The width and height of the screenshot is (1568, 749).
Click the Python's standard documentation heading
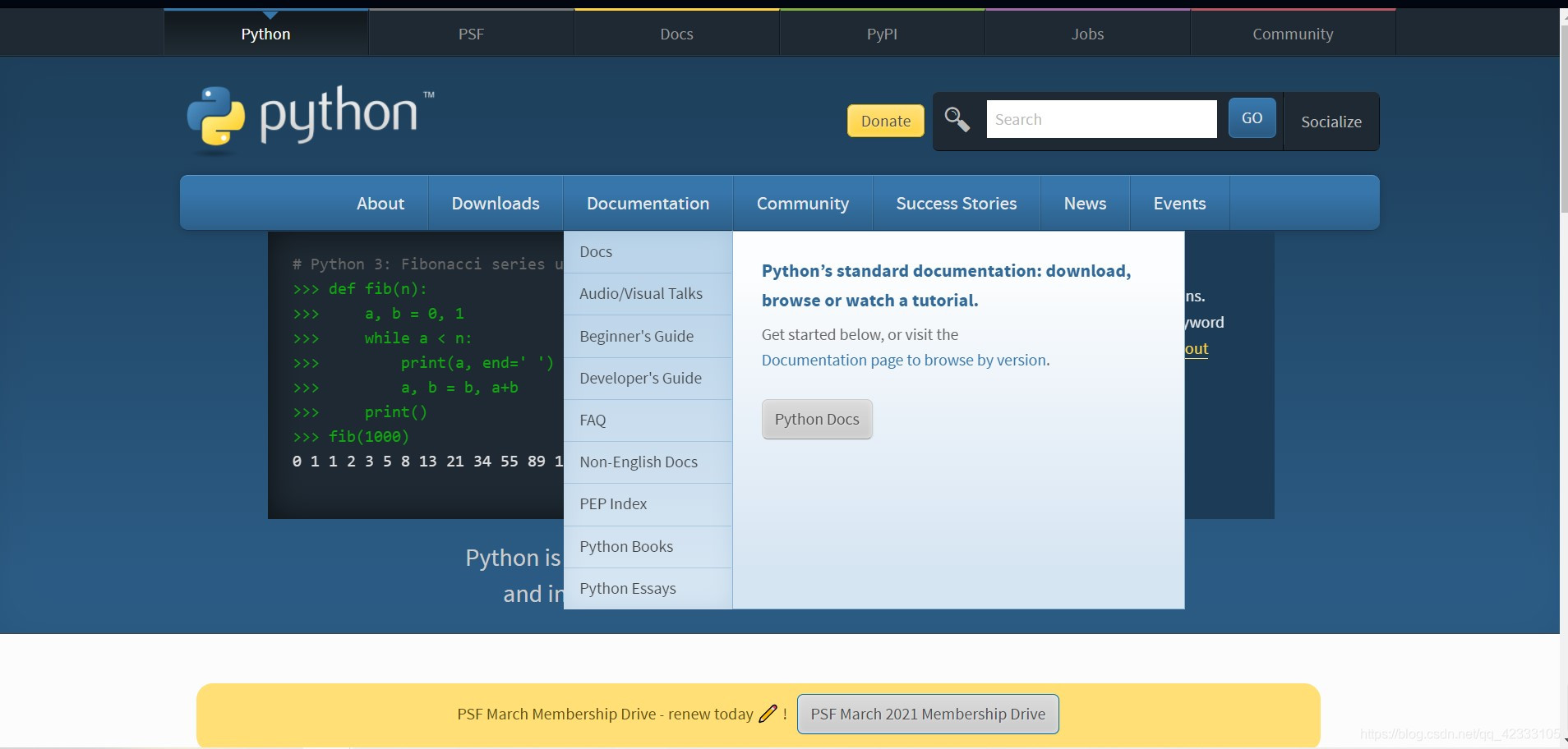(x=946, y=285)
